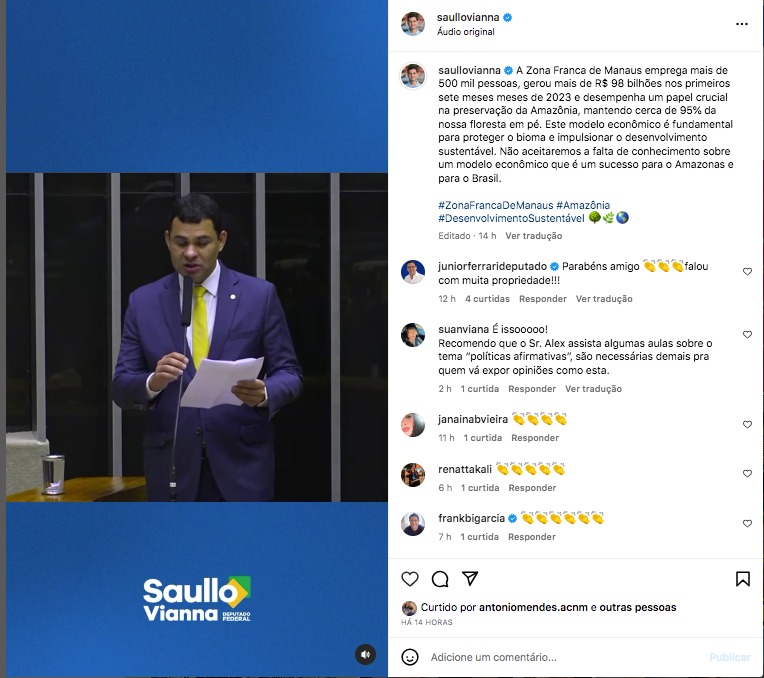Toggle video sound with speaker icon

pyautogui.click(x=365, y=654)
